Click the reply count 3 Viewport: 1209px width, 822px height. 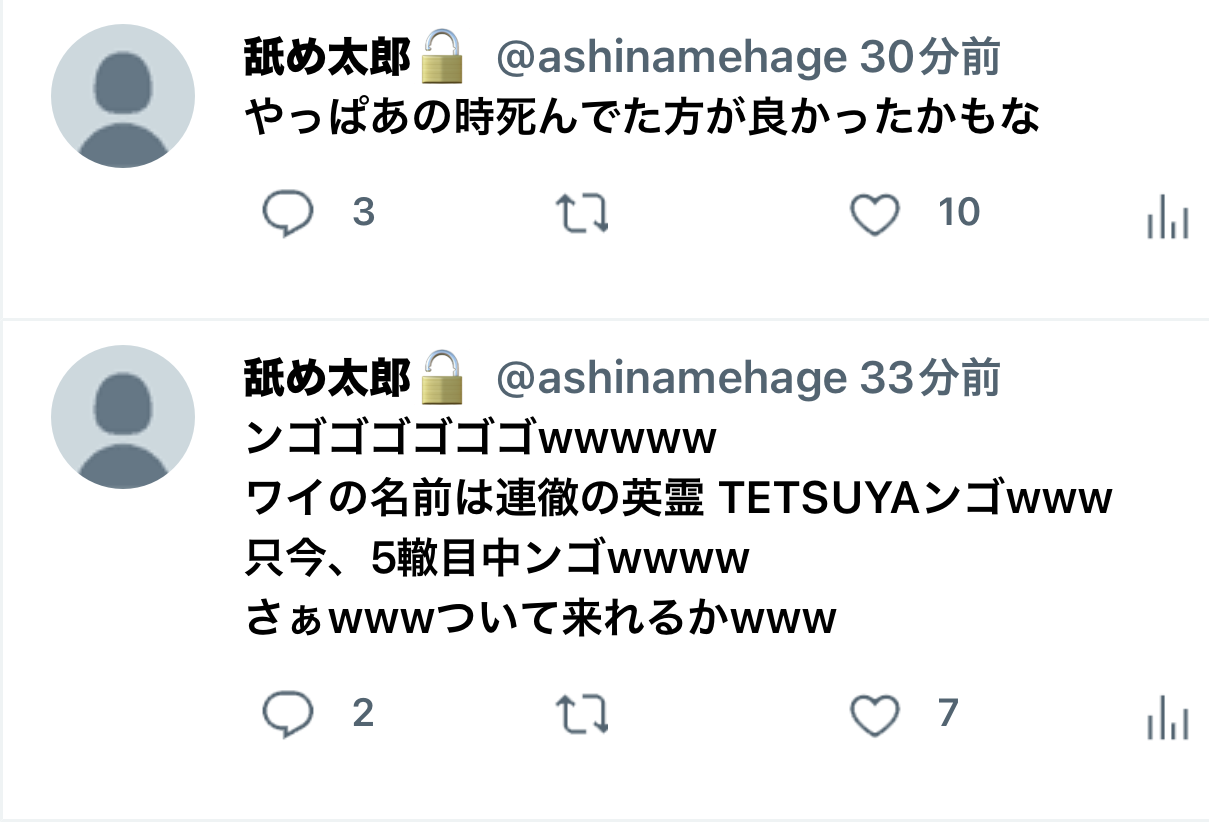364,213
